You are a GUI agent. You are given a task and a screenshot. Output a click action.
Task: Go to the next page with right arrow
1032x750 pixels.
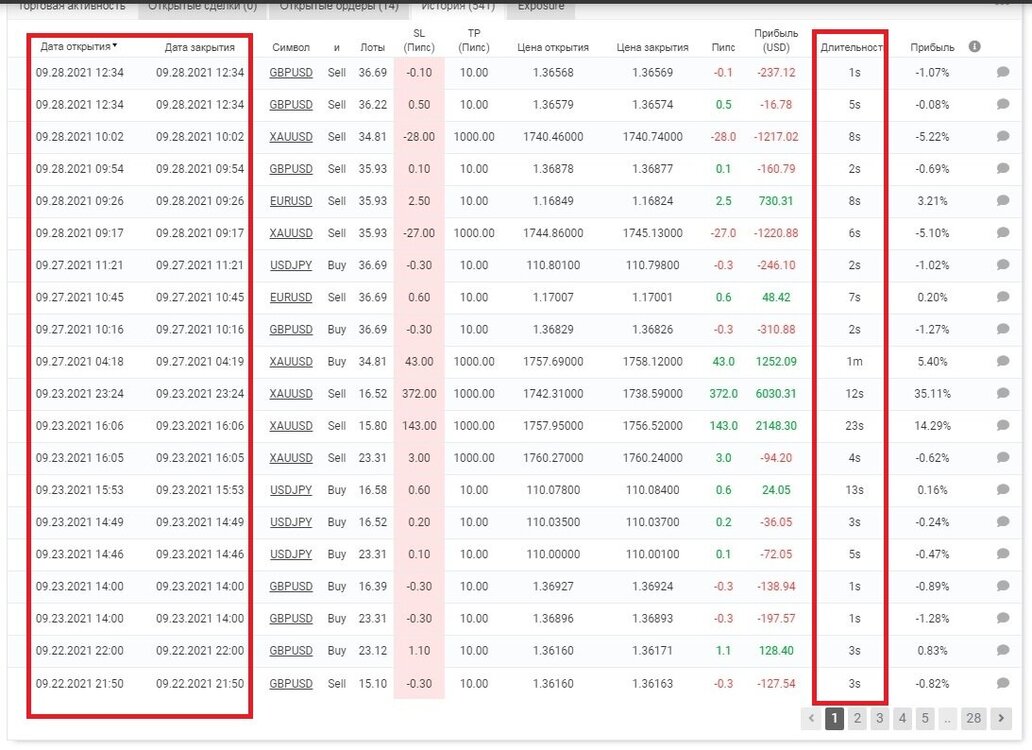(1001, 718)
